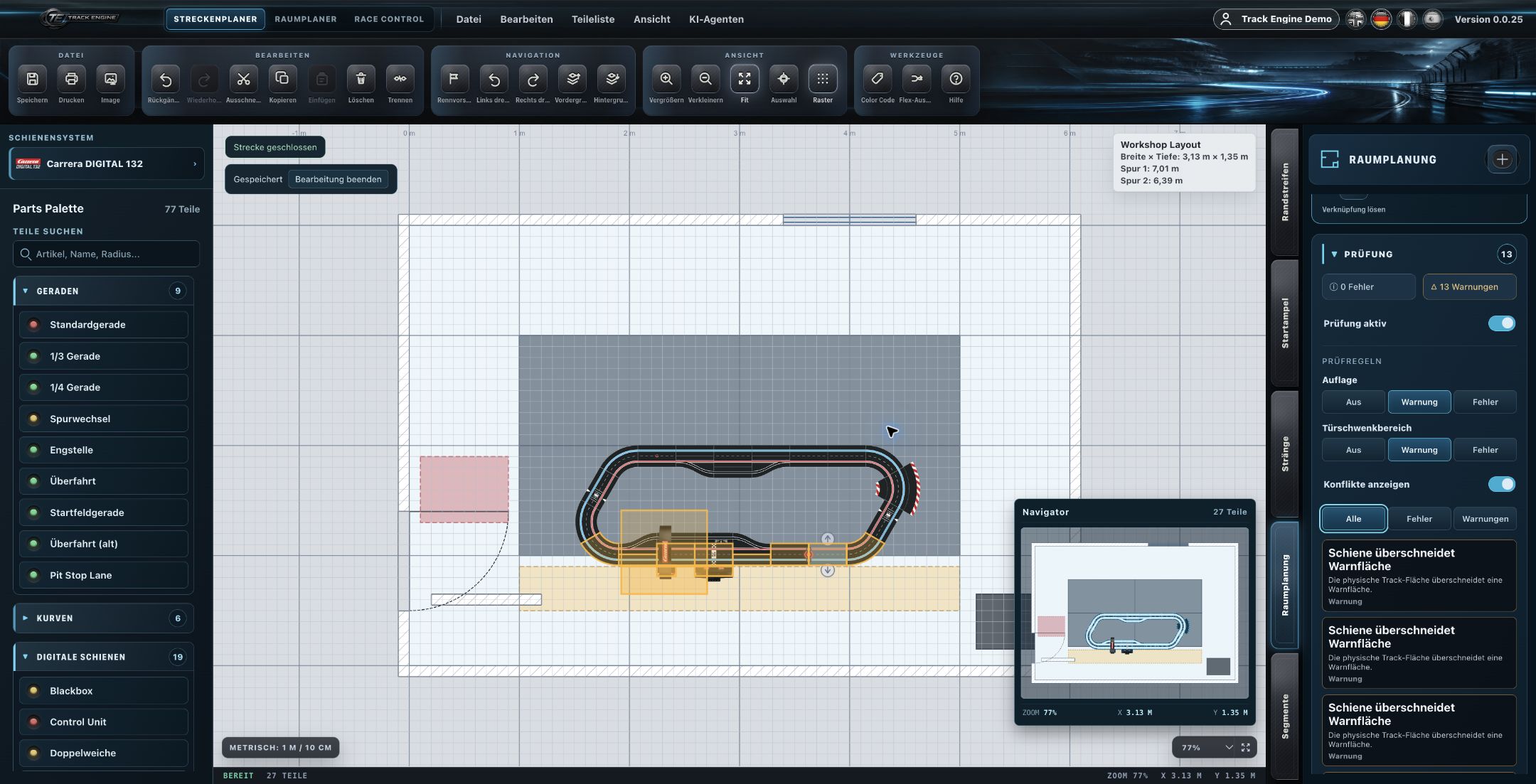Click the 13 Warnungen filter button

pyautogui.click(x=1469, y=287)
